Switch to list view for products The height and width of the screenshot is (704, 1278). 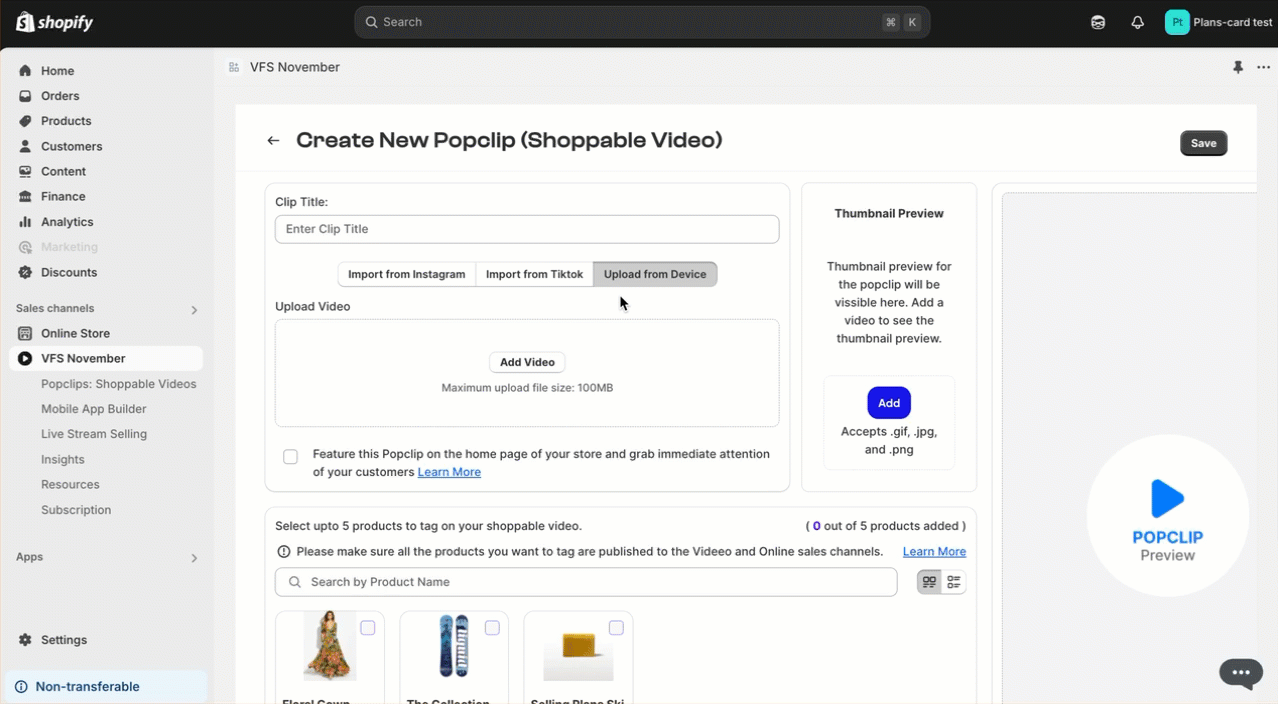954,582
